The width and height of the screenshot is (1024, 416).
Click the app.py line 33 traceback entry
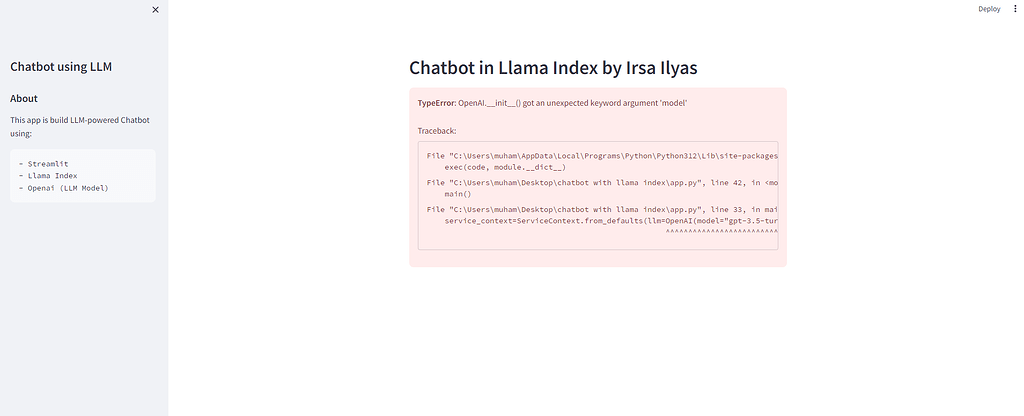(x=602, y=210)
